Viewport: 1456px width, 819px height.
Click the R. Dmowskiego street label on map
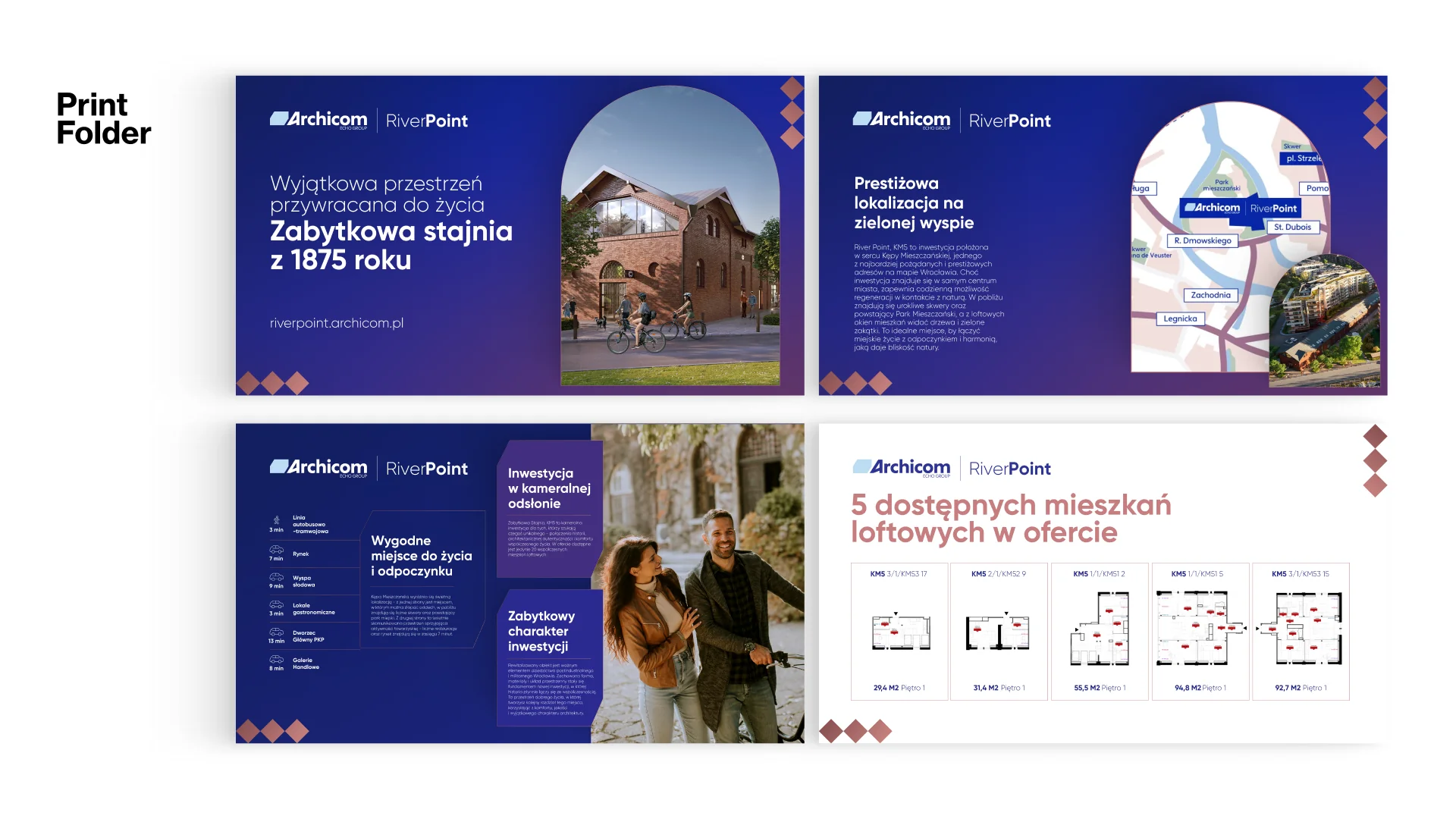[x=1203, y=240]
